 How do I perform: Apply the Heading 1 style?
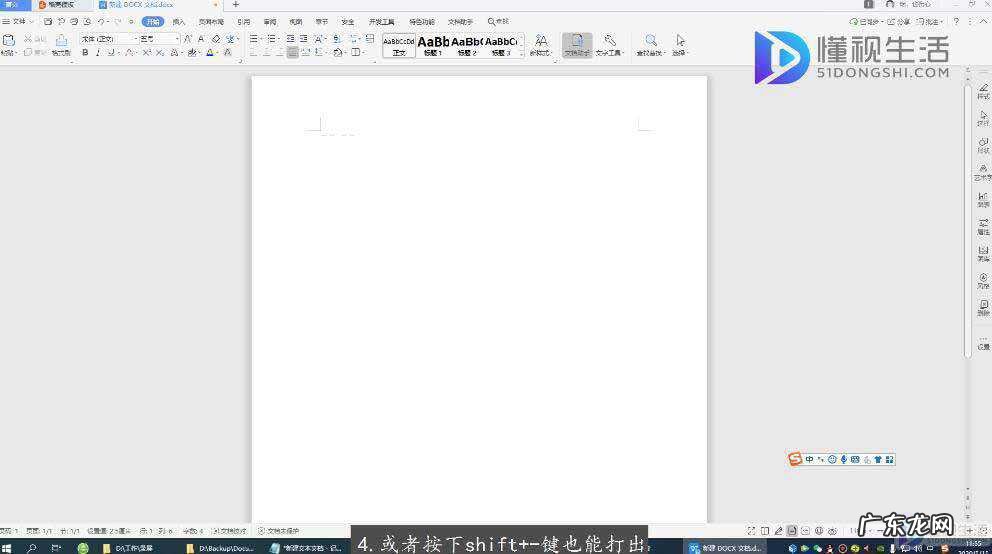(433, 45)
